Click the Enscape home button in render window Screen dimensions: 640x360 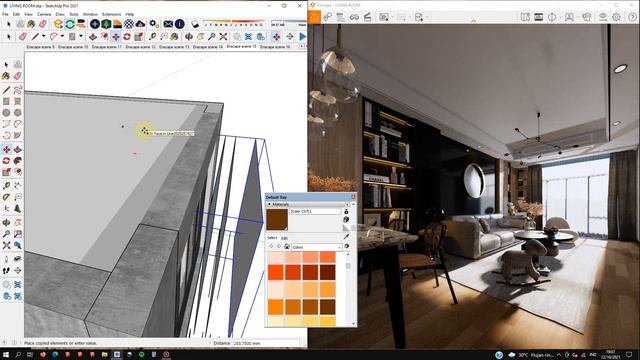pyautogui.click(x=314, y=17)
